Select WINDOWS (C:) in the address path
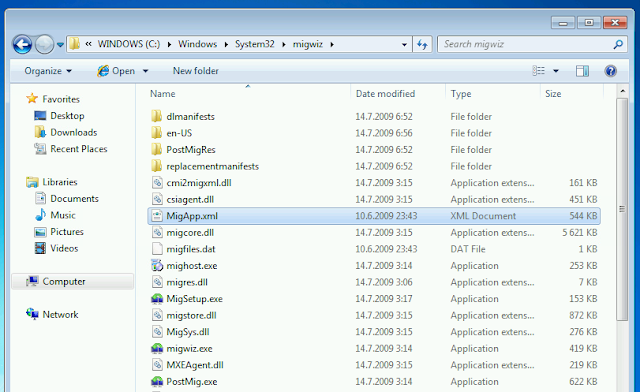 tap(129, 44)
